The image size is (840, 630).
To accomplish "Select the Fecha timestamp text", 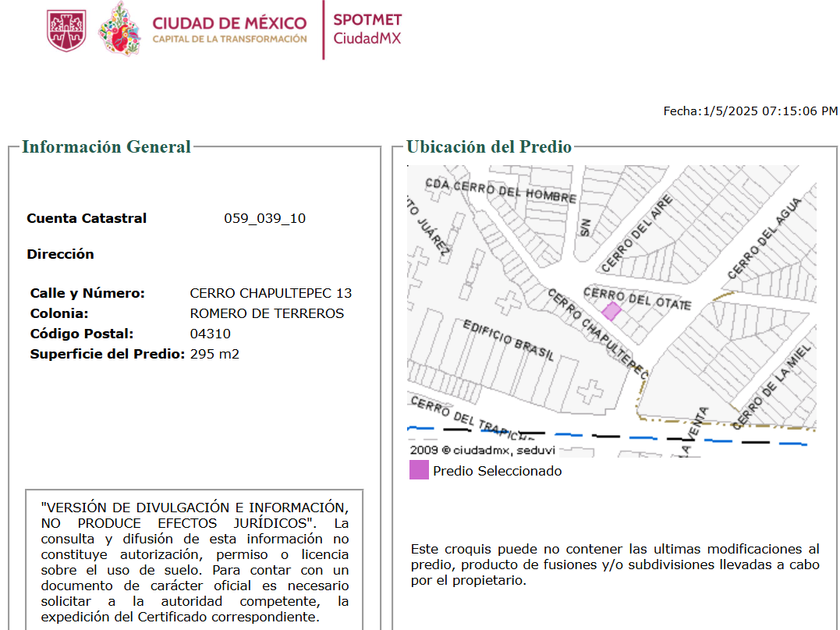I will 750,111.
